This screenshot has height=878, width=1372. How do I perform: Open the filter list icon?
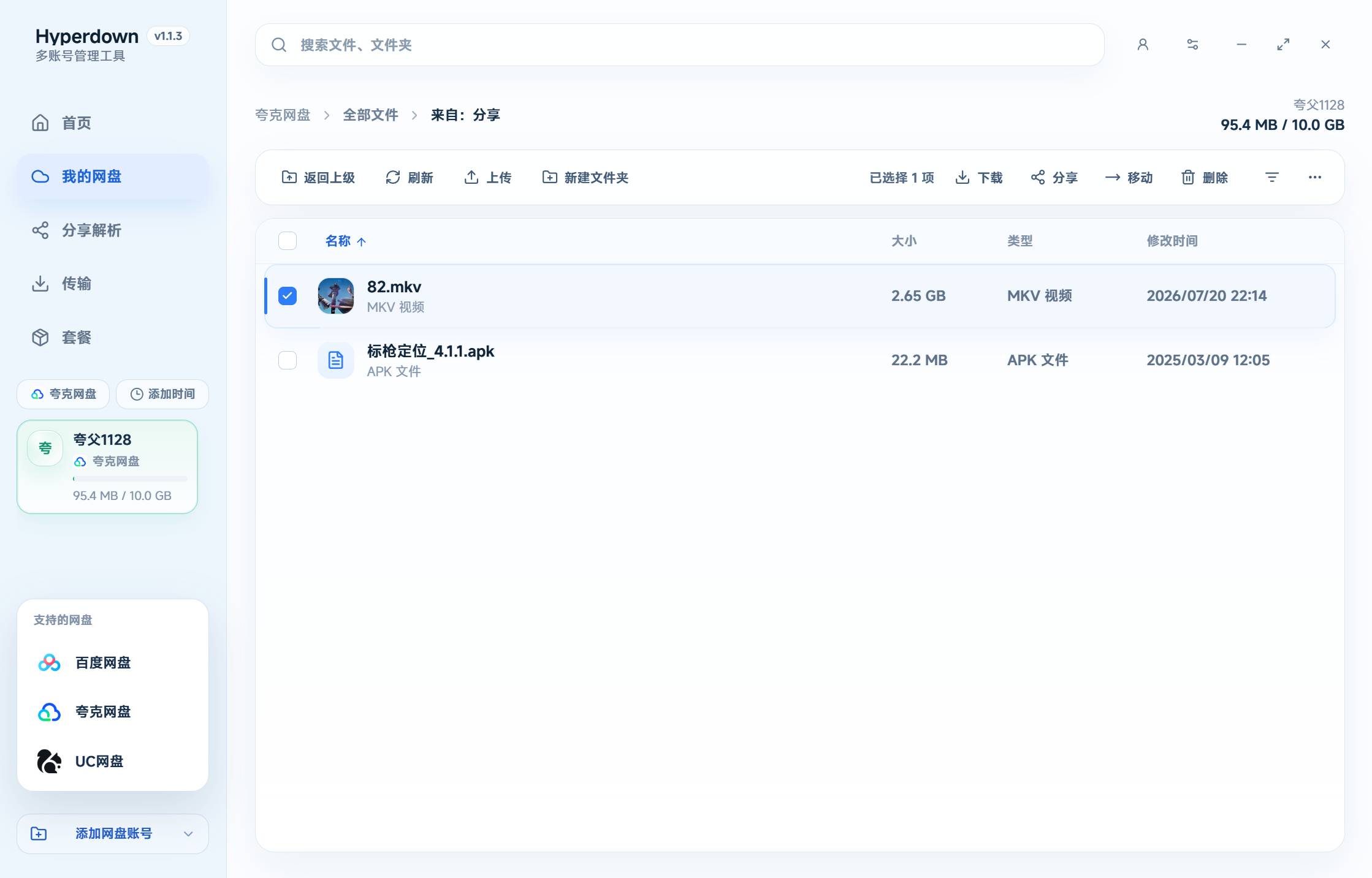coord(1272,178)
